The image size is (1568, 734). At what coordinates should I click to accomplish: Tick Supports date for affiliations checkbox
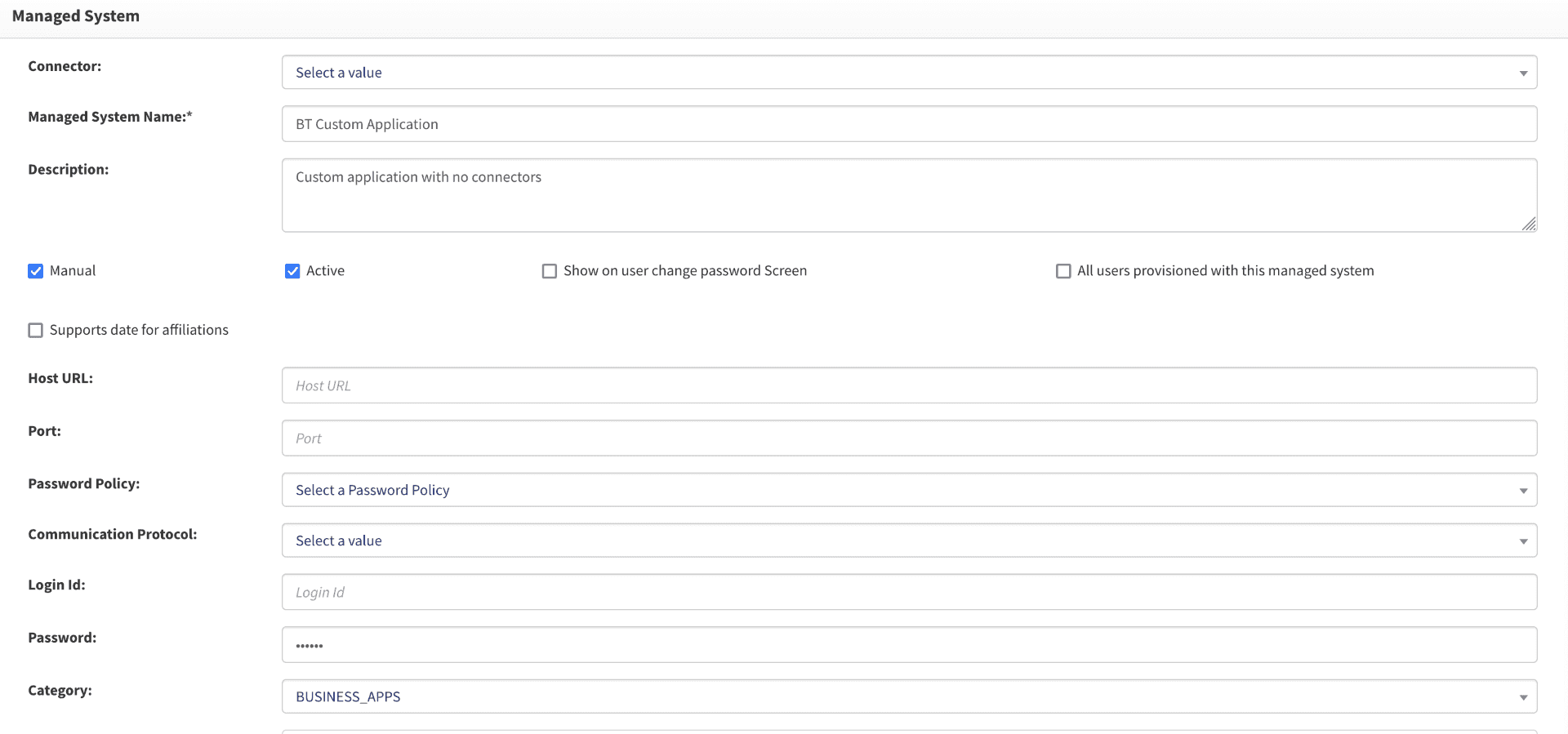point(36,331)
